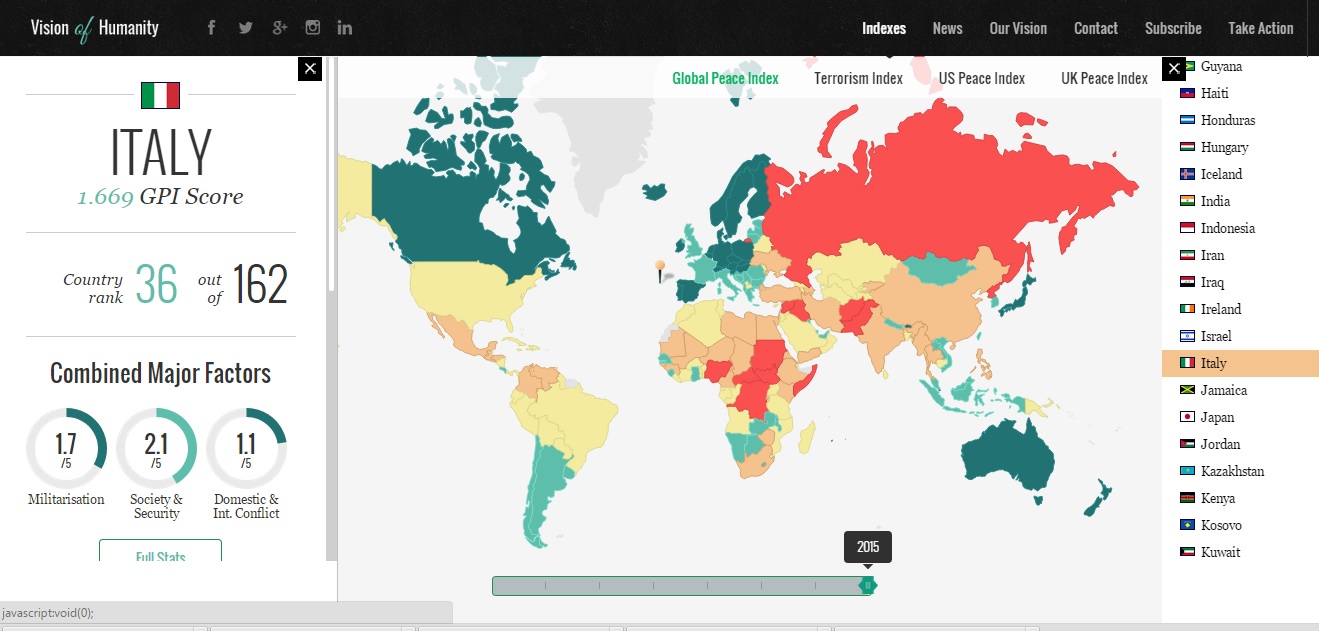The height and width of the screenshot is (631, 1319).
Task: Switch to Terrorism Index tab
Action: coord(858,78)
